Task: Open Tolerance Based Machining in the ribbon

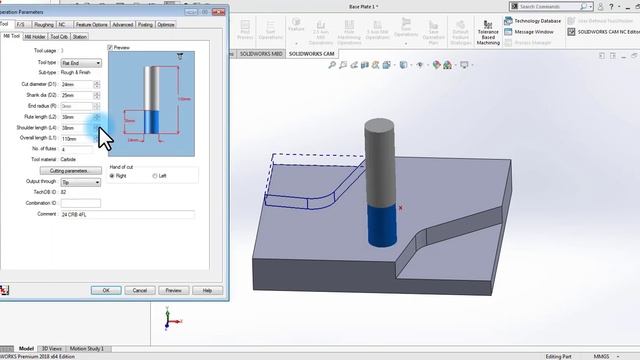Action: pos(488,32)
